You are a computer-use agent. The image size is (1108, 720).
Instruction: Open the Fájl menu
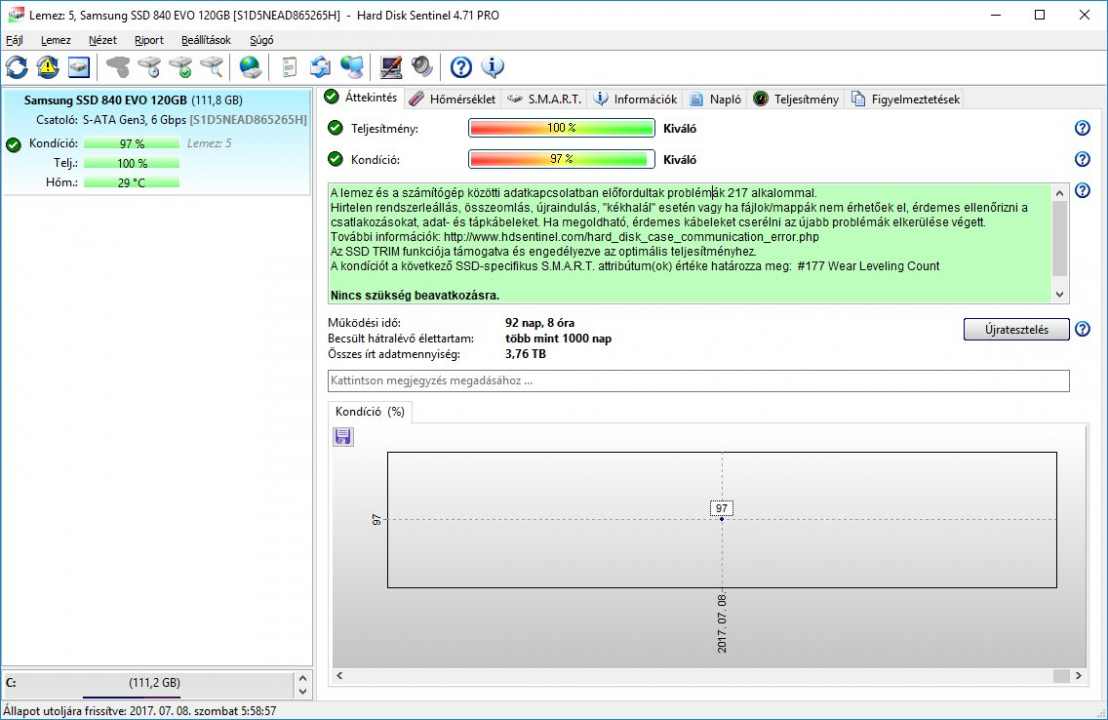pos(14,40)
